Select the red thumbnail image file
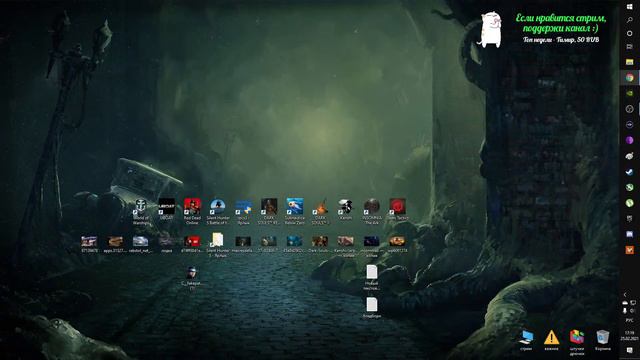This screenshot has width=640, height=360. point(192,244)
